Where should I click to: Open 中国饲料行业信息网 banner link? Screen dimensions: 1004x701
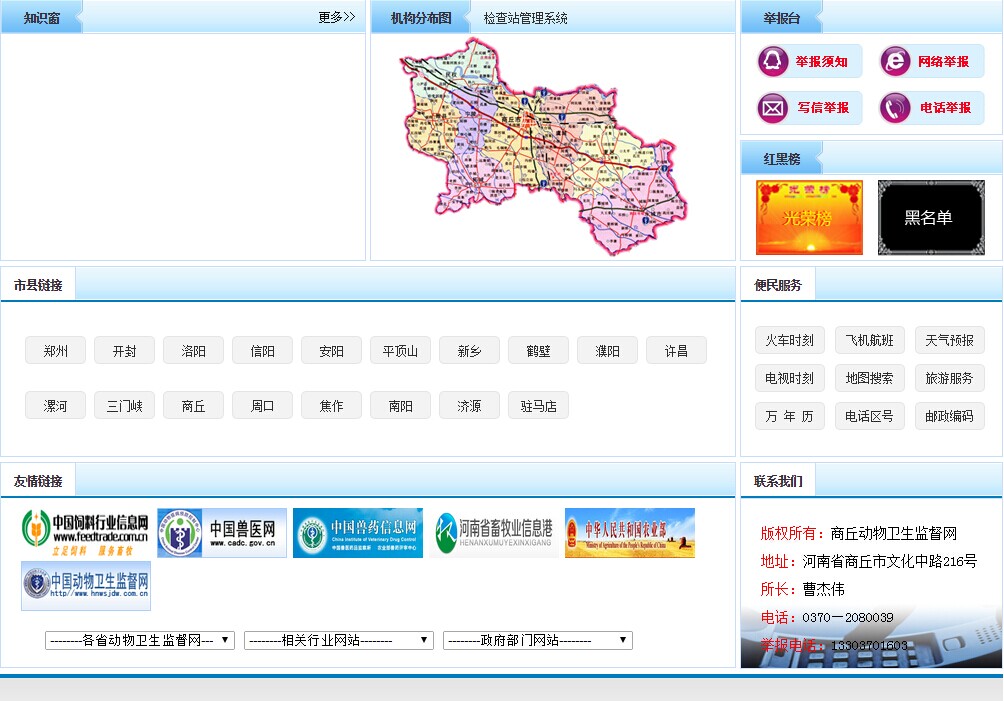tap(86, 533)
